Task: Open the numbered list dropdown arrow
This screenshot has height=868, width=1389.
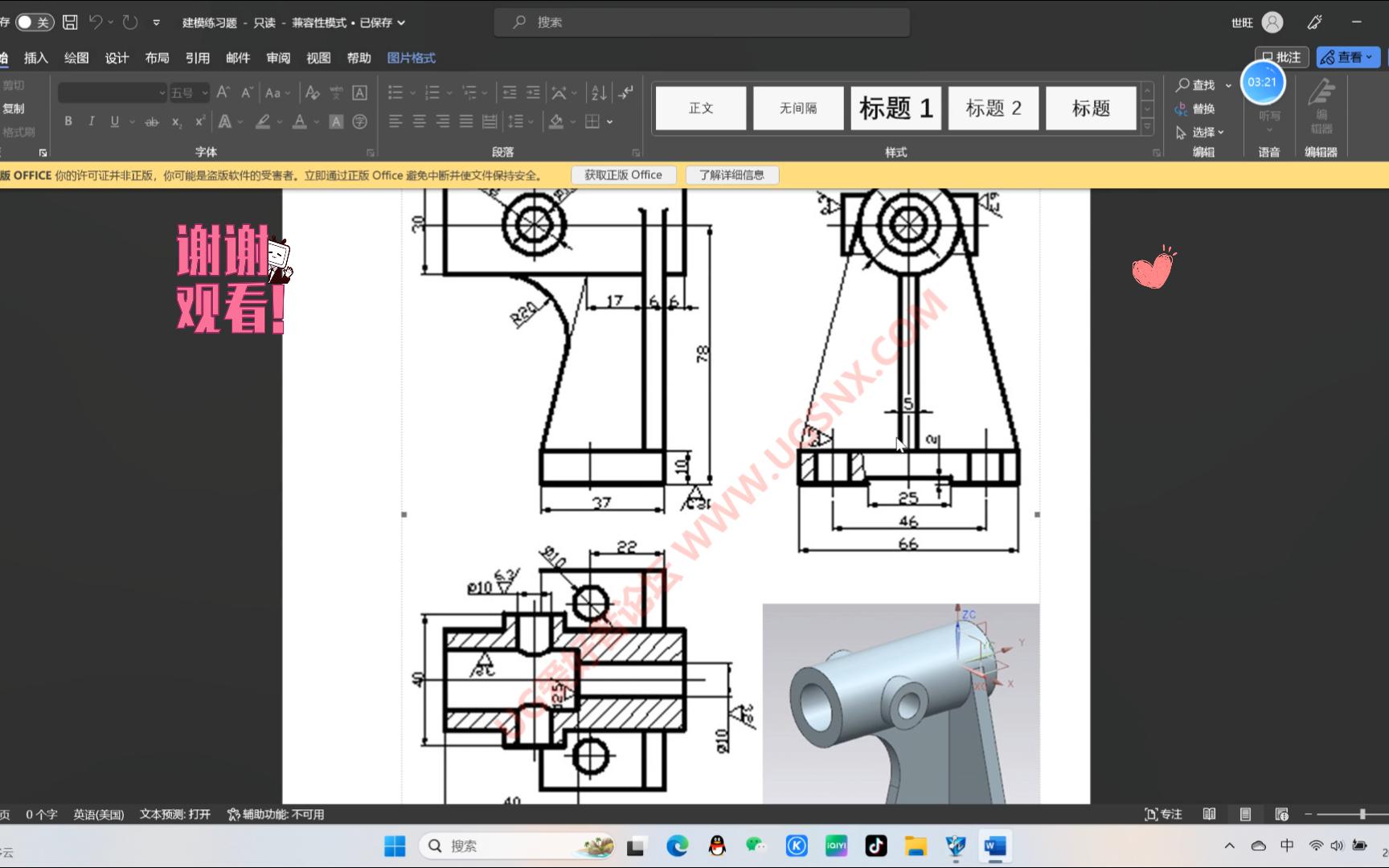Action: (449, 93)
